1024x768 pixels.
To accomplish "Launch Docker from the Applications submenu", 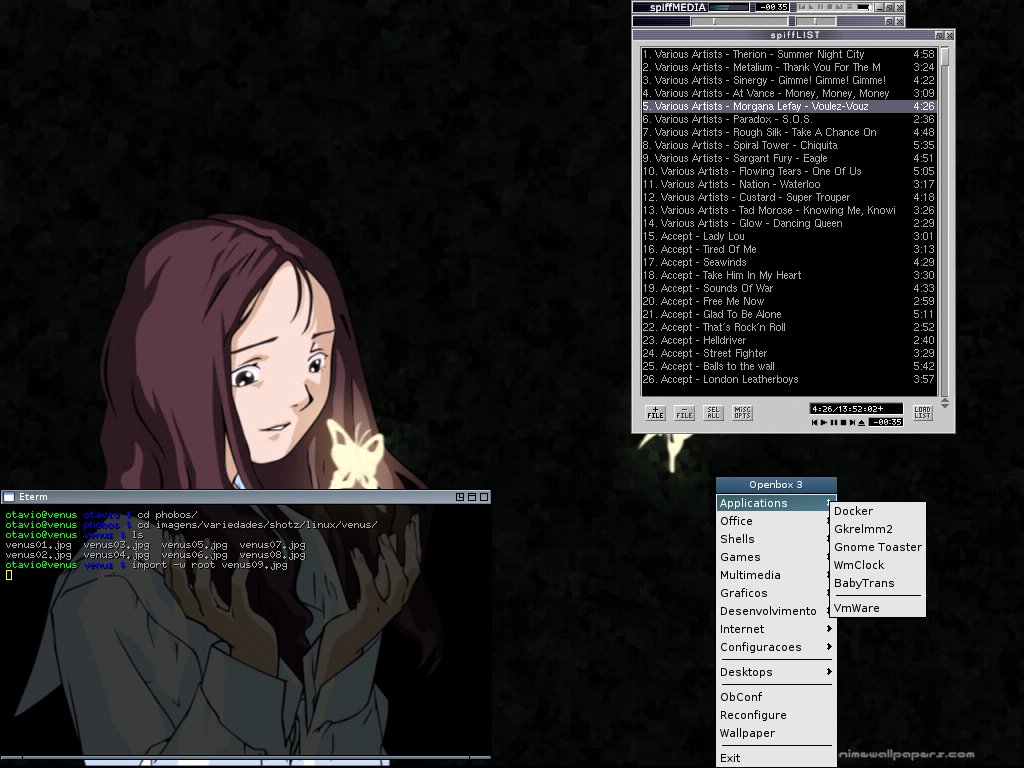I will tap(878, 511).
